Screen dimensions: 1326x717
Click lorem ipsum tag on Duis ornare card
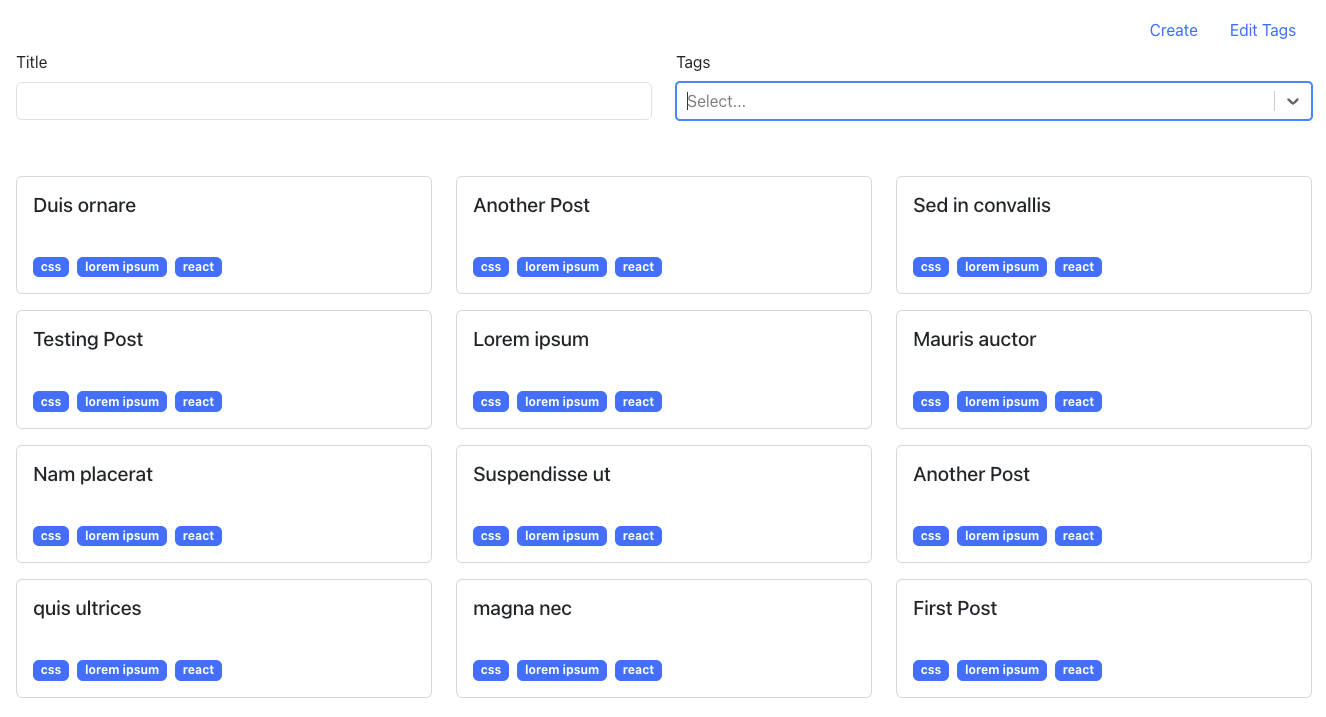coord(122,267)
